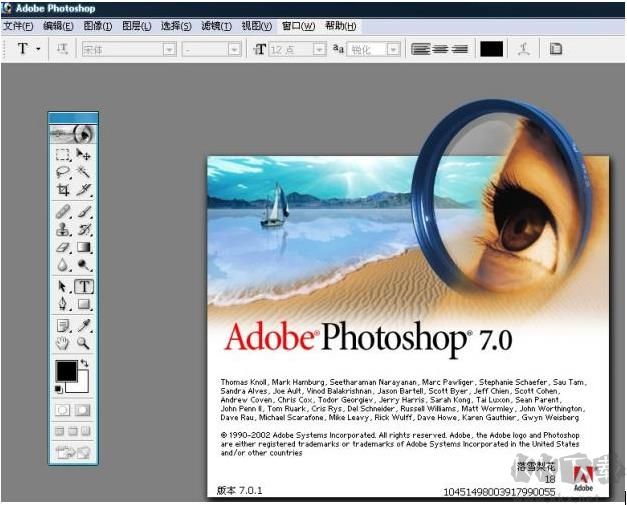
Task: Open the 文件(F) menu
Action: tap(18, 26)
